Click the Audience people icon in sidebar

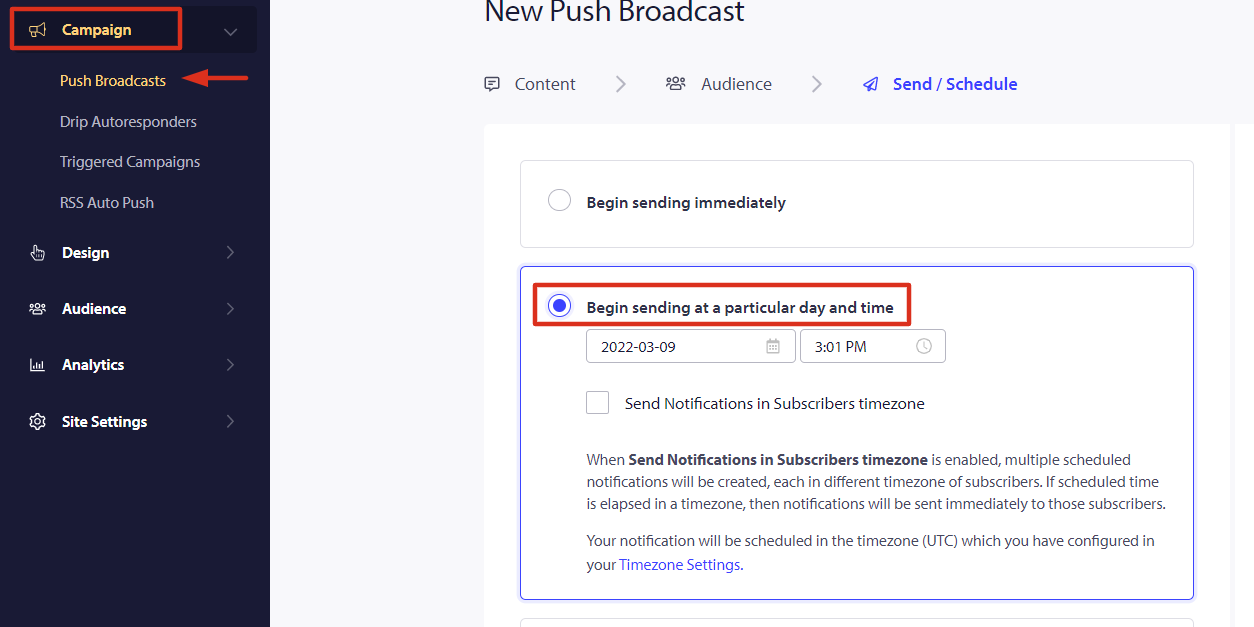coord(38,309)
